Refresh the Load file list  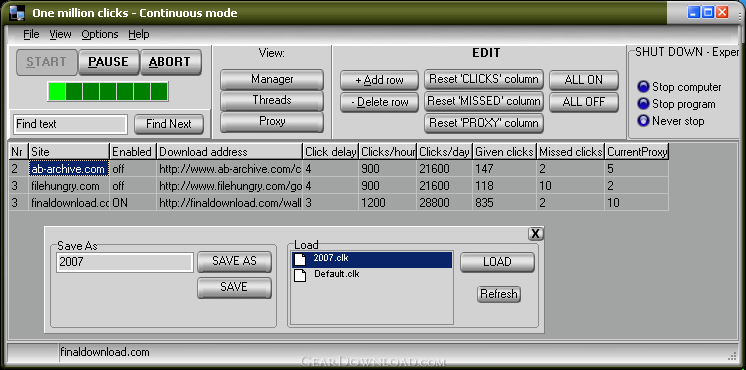click(499, 294)
